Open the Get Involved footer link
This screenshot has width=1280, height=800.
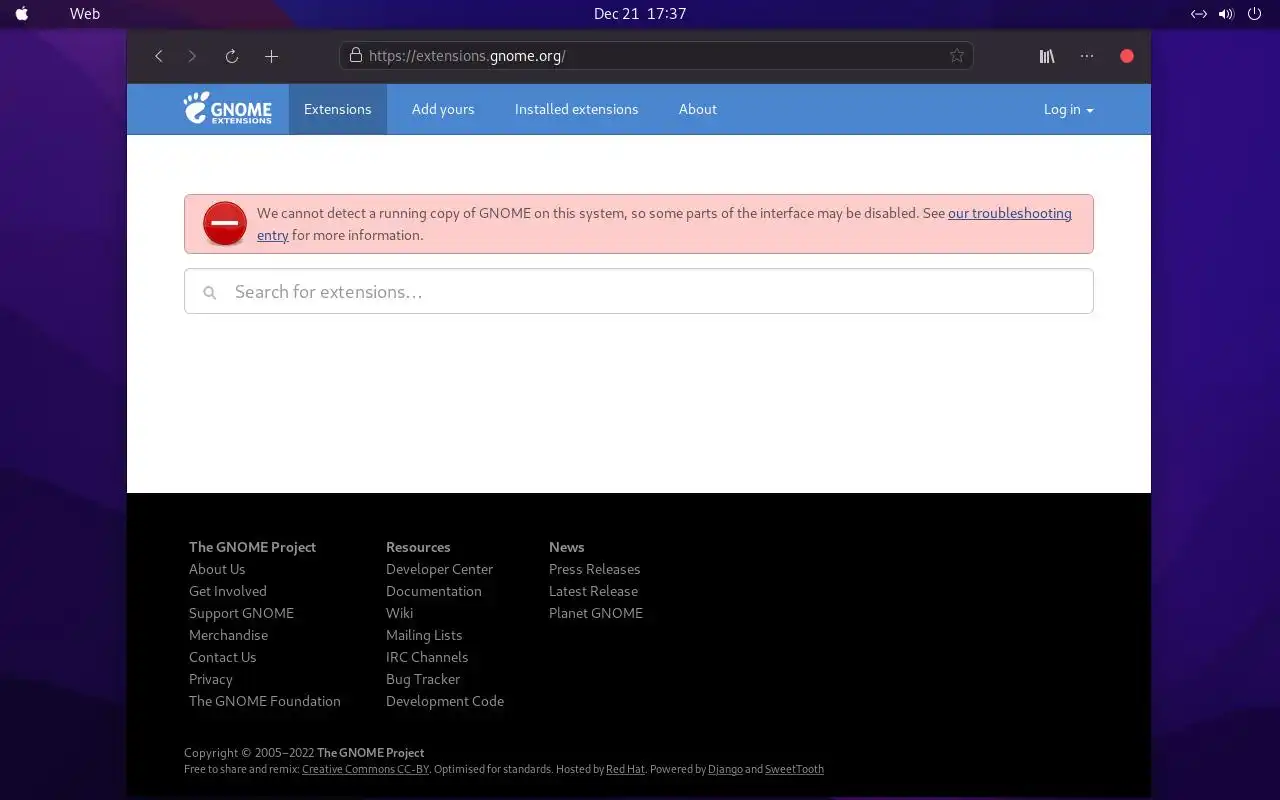(x=228, y=591)
